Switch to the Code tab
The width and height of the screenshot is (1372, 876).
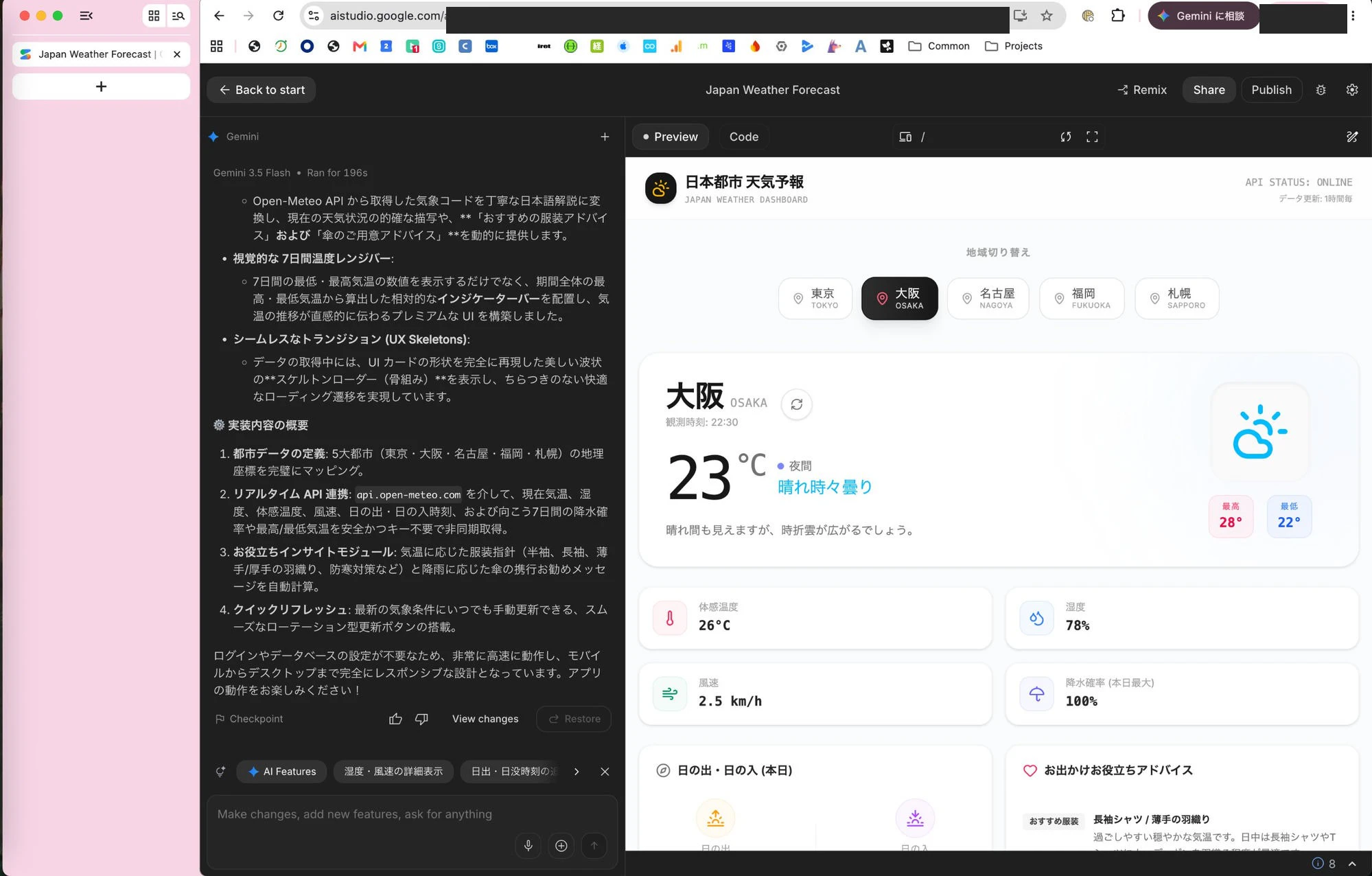pyautogui.click(x=743, y=137)
